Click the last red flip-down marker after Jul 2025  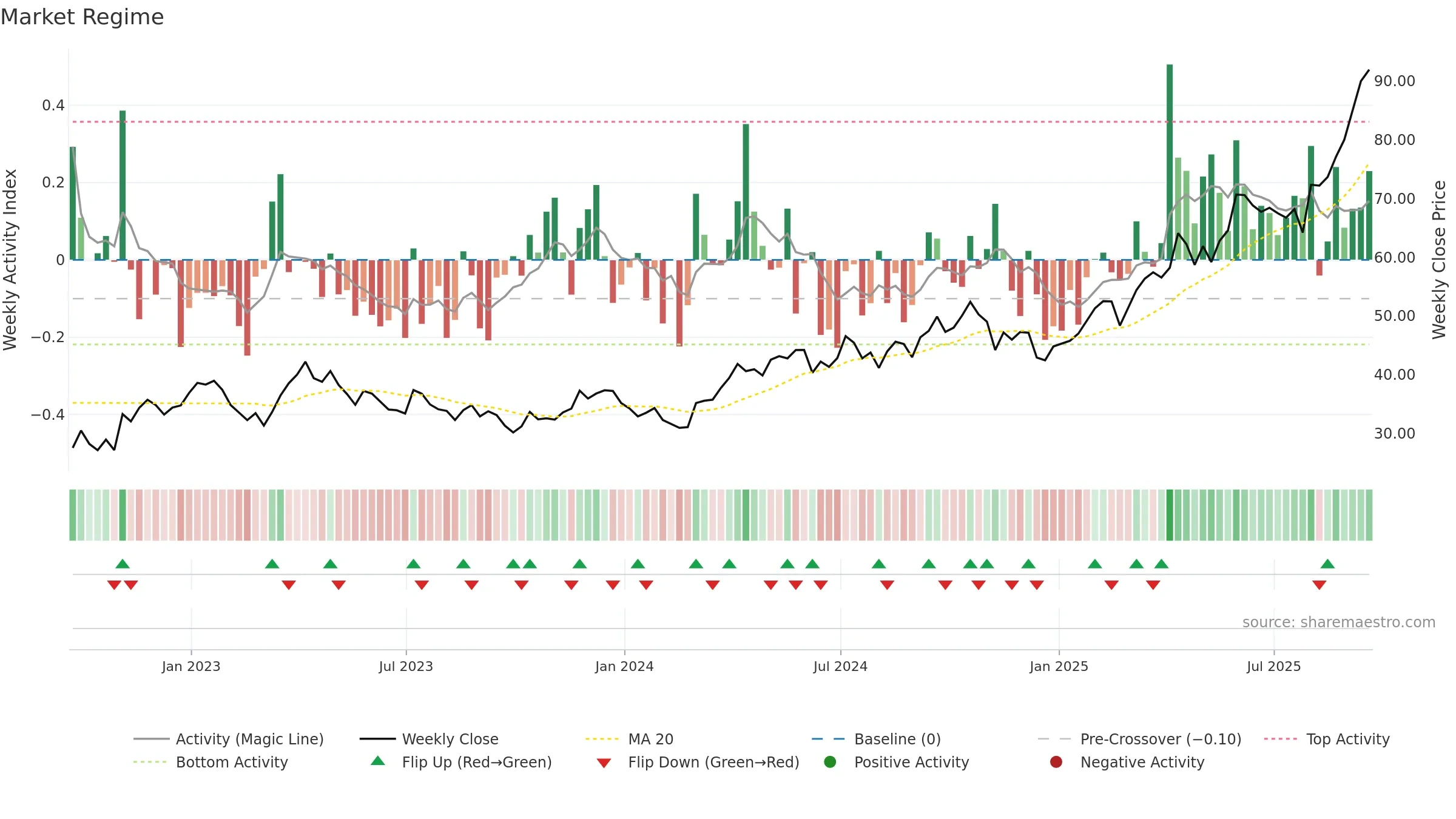(1319, 585)
